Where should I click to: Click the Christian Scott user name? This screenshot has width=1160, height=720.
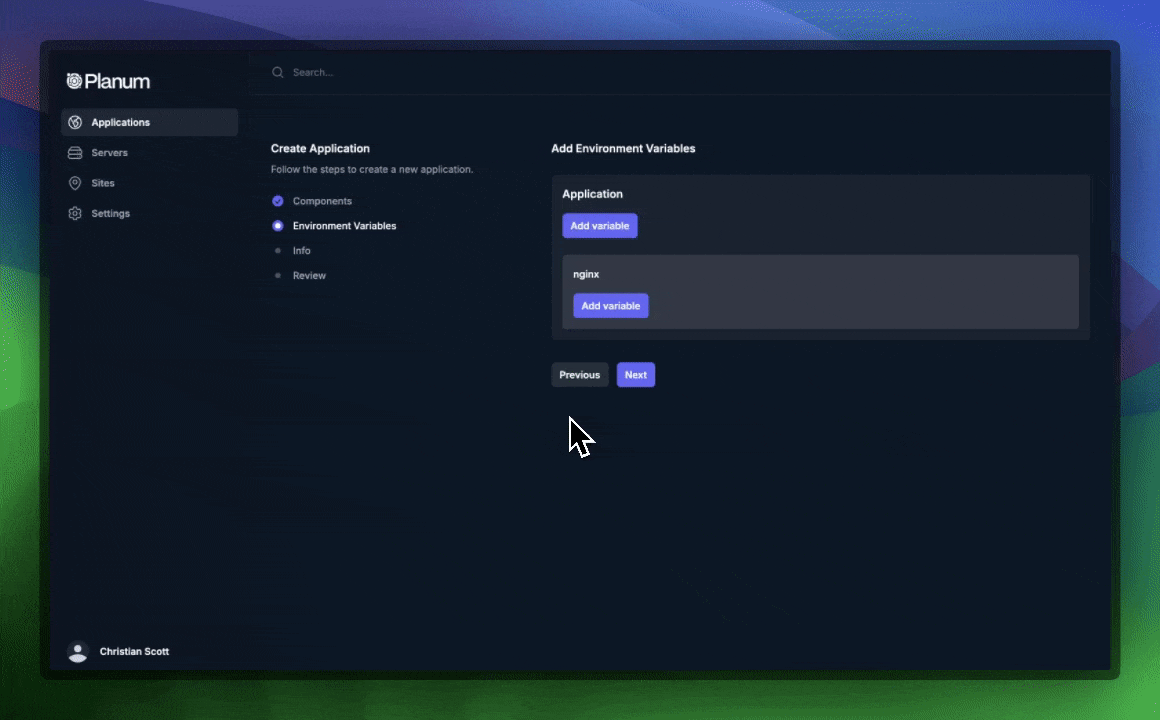134,651
